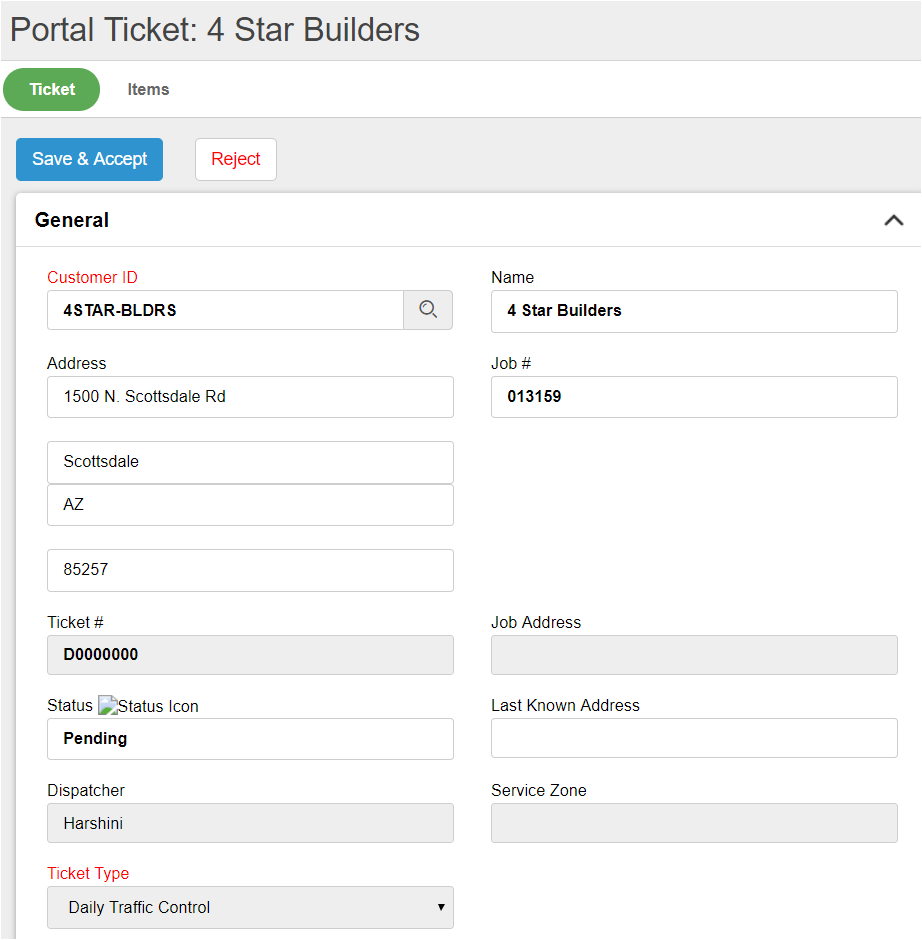The height and width of the screenshot is (940, 922).
Task: Open the Ticket Type dropdown
Action: pyautogui.click(x=250, y=908)
